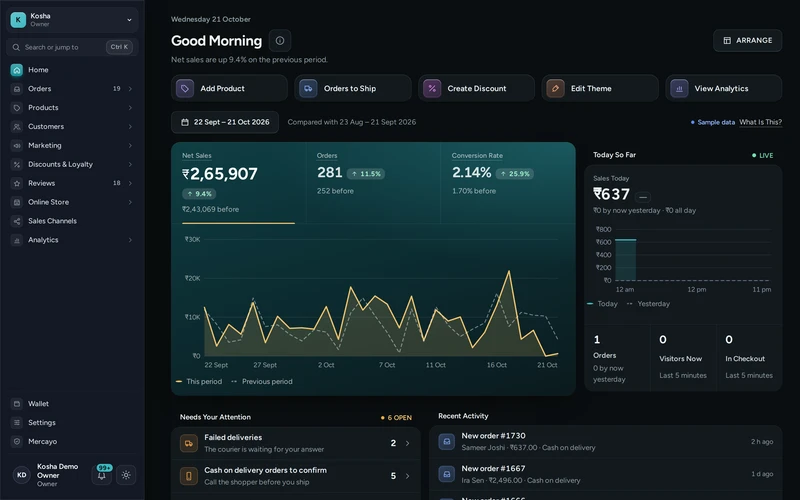800x500 pixels.
Task: Click the Online Store icon in the sidebar
Action: coord(17,202)
